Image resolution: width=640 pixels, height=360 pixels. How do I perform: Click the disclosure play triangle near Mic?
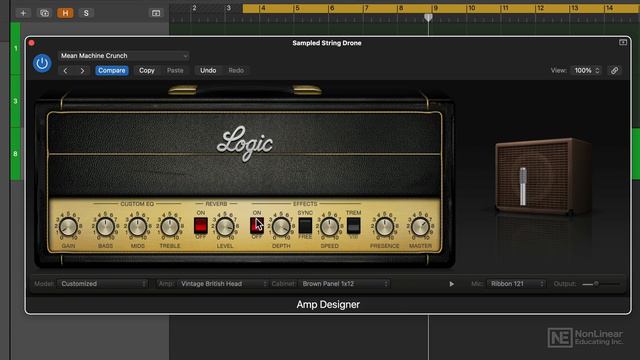[451, 284]
